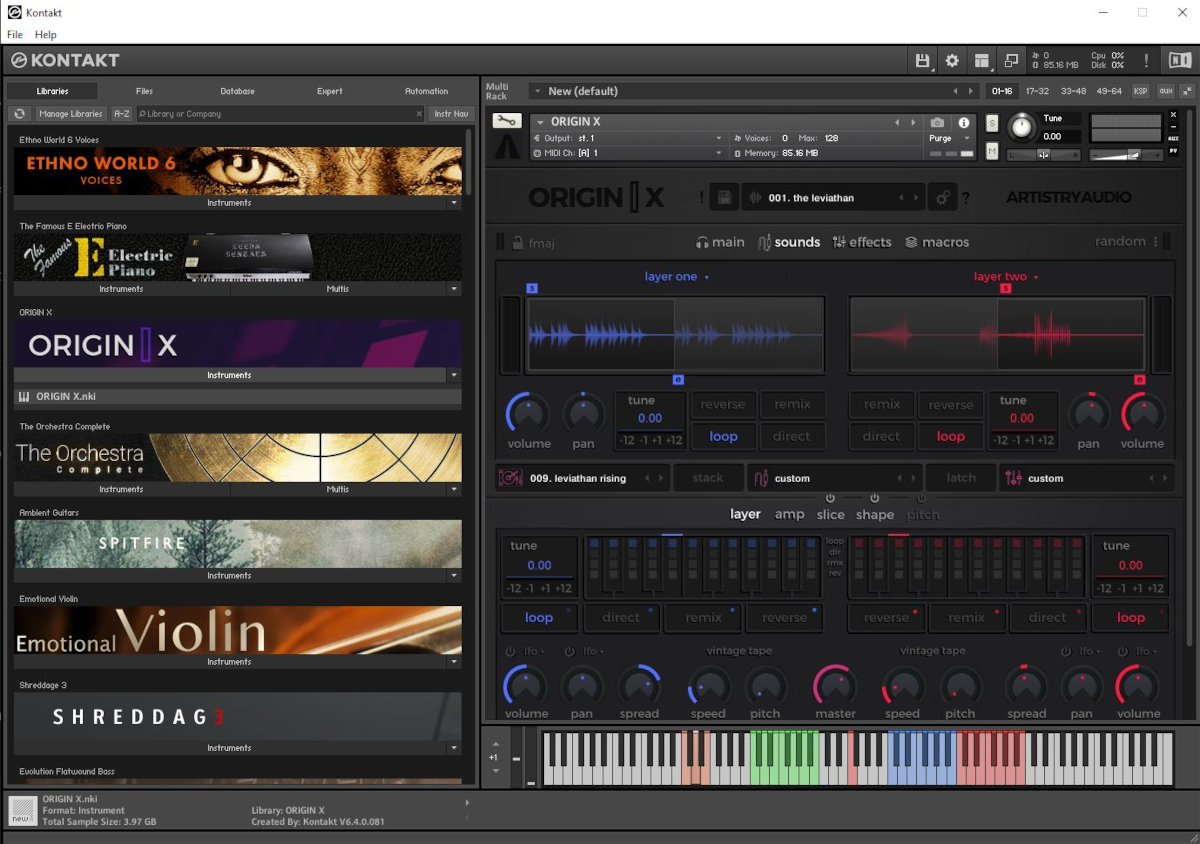Toggle the stack button
This screenshot has width=1200, height=844.
[707, 478]
